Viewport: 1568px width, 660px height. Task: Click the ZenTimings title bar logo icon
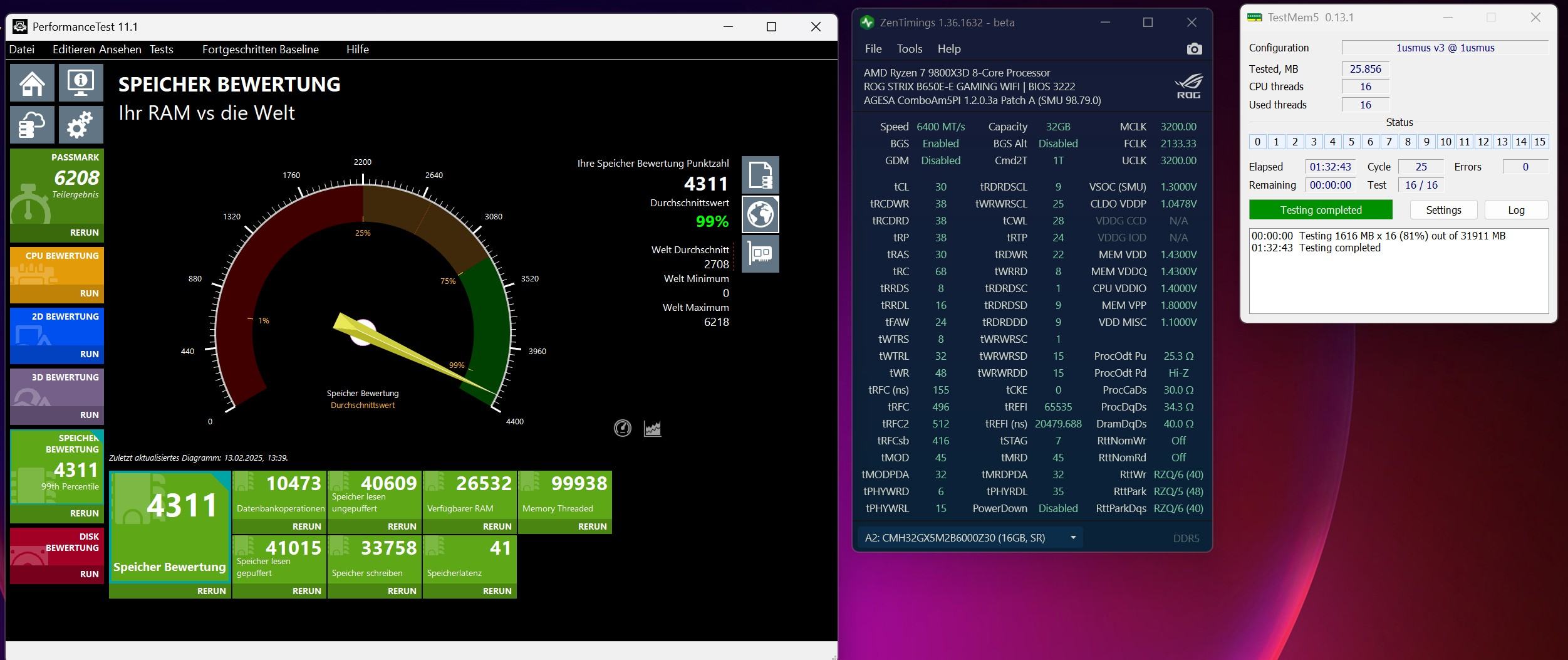coord(867,23)
